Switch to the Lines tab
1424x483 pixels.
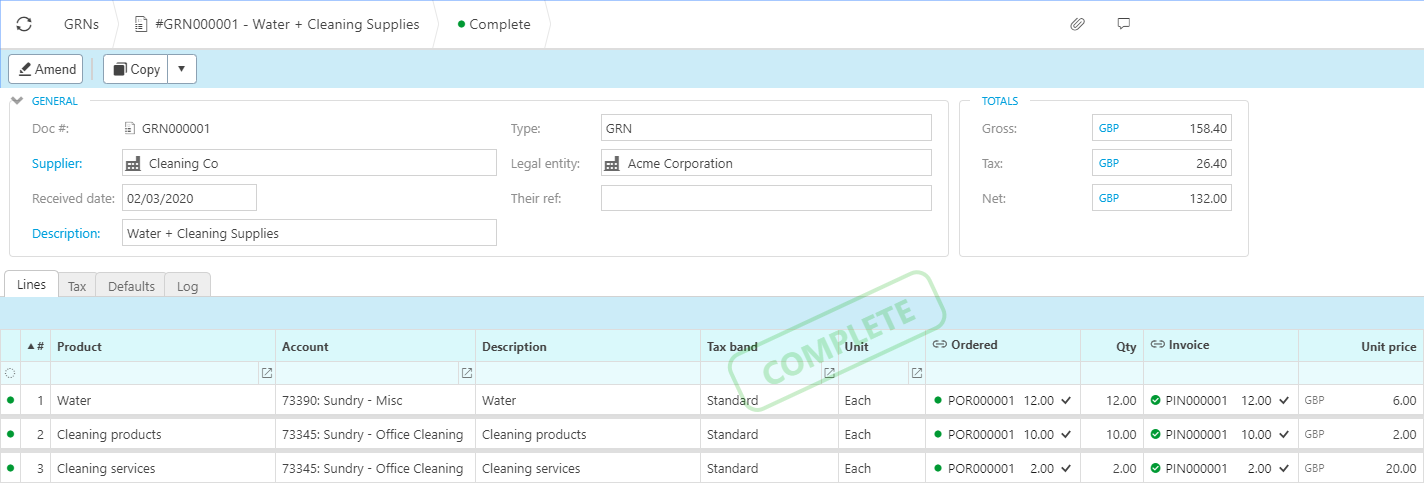[x=32, y=284]
